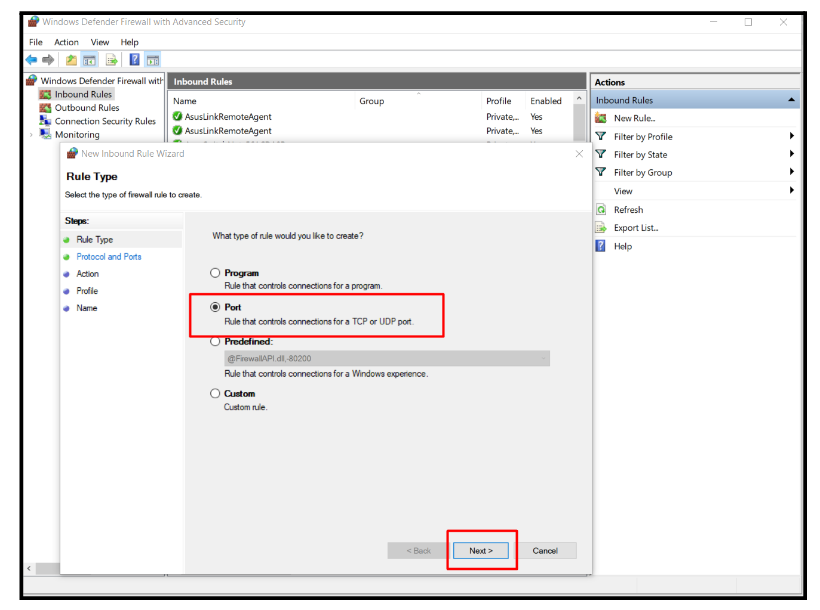Open the Predefined @FirewallAPI.dll combo box

point(387,358)
